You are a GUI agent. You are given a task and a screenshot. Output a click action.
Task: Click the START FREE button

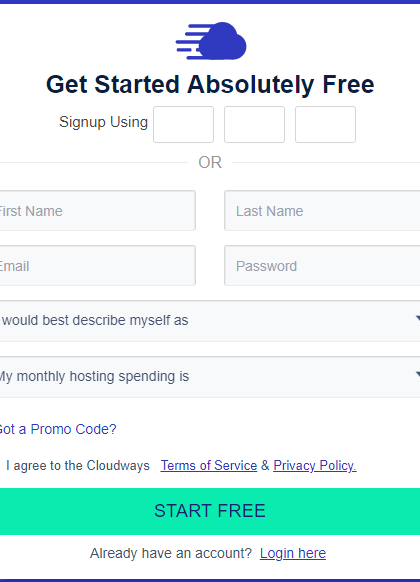click(210, 511)
